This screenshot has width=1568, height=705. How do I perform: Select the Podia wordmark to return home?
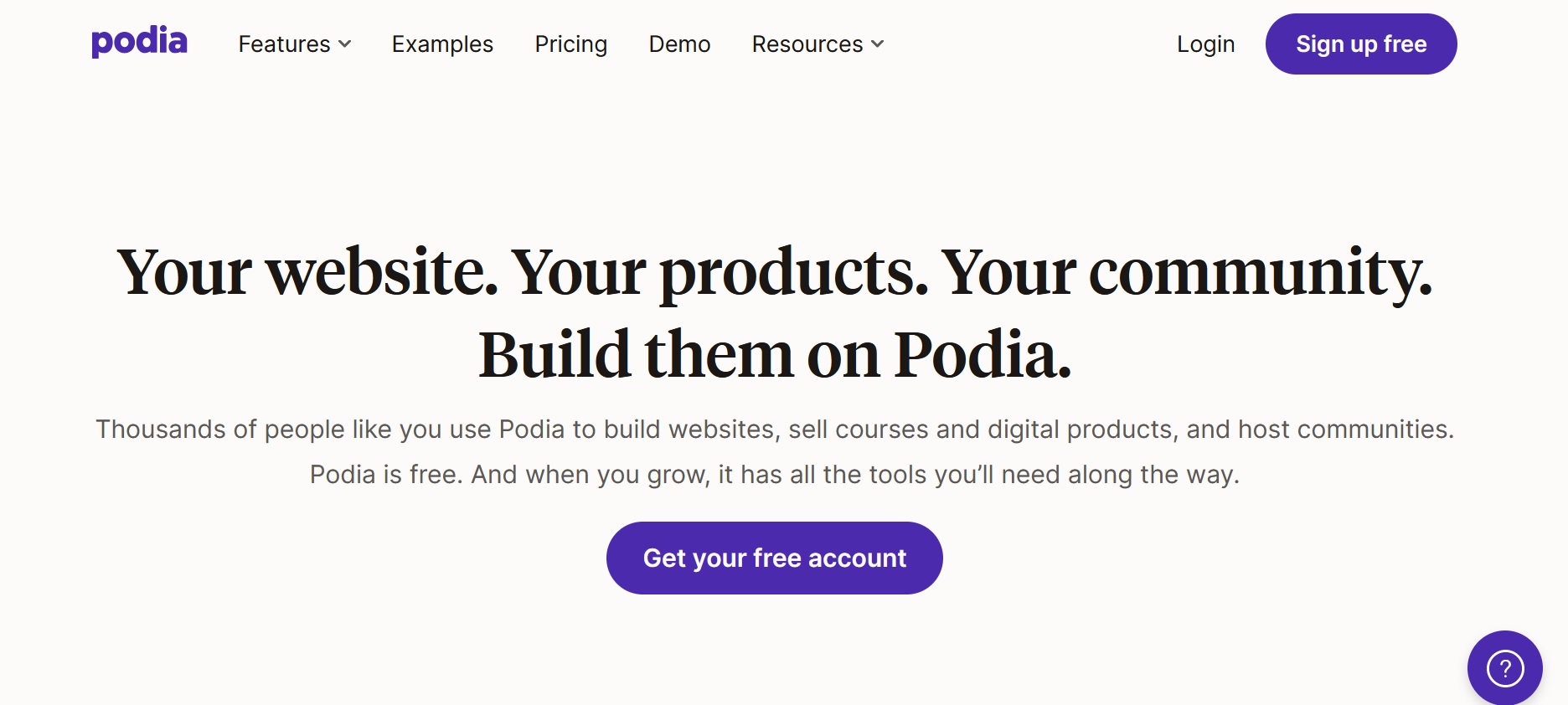(139, 43)
